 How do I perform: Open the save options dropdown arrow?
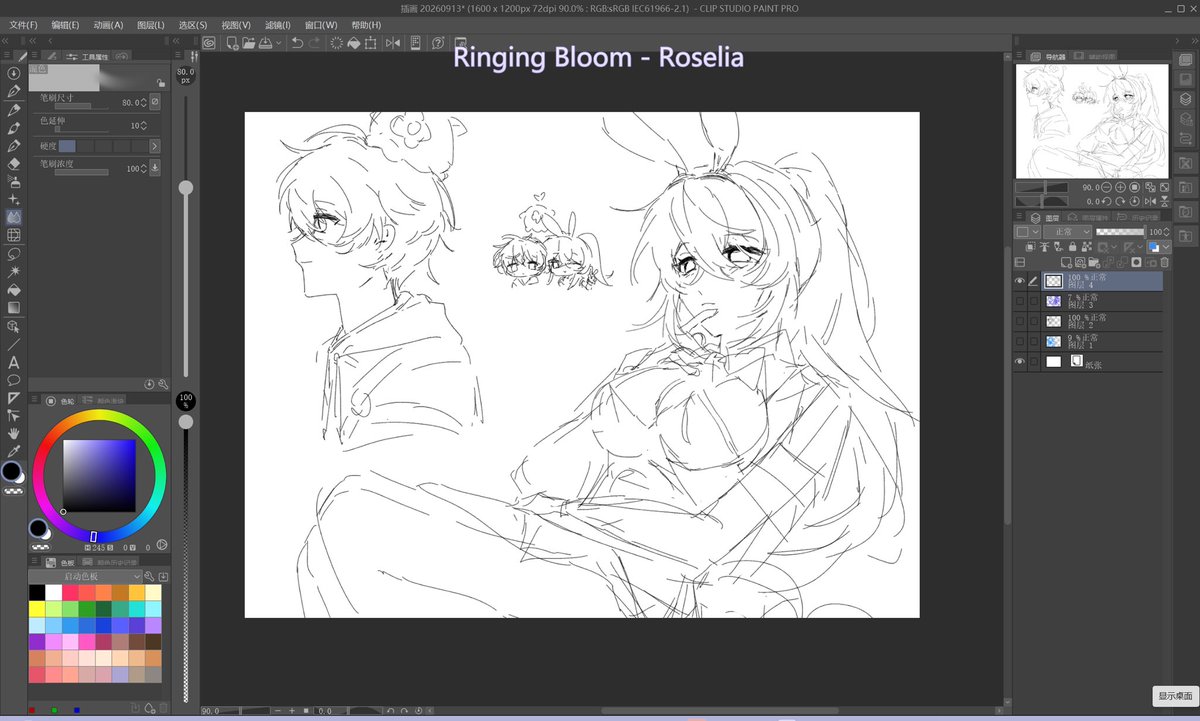[278, 43]
